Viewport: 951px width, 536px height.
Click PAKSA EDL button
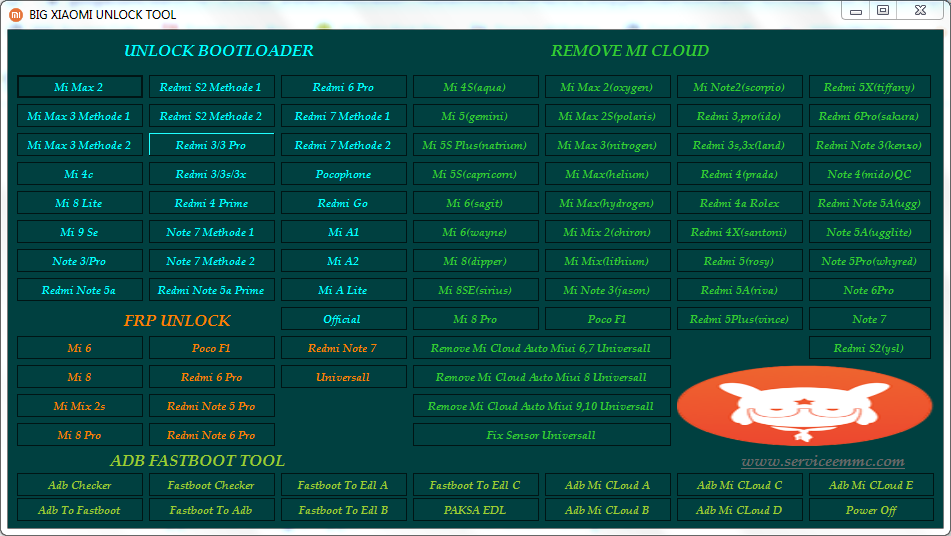pos(476,510)
